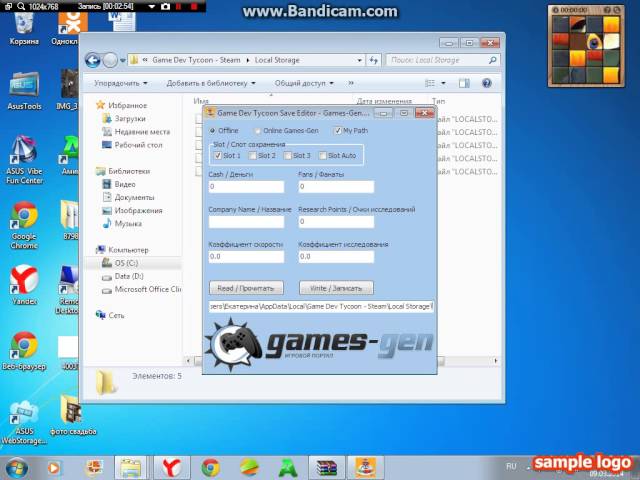Click the Explorer horizontal scrollbar left arrow
Image resolution: width=640 pixels, height=480 pixels.
[188, 361]
